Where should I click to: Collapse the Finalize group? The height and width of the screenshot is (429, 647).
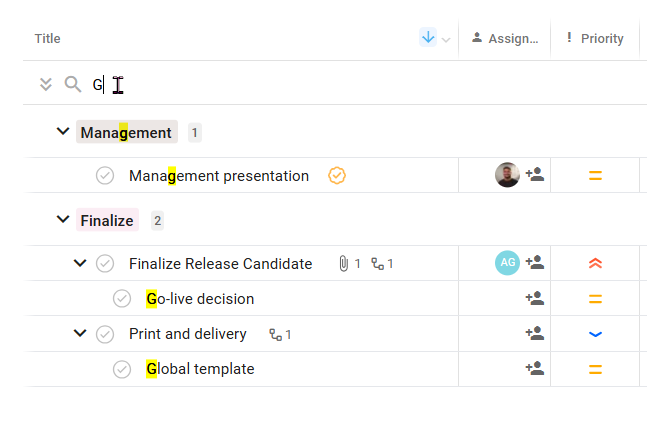click(63, 220)
